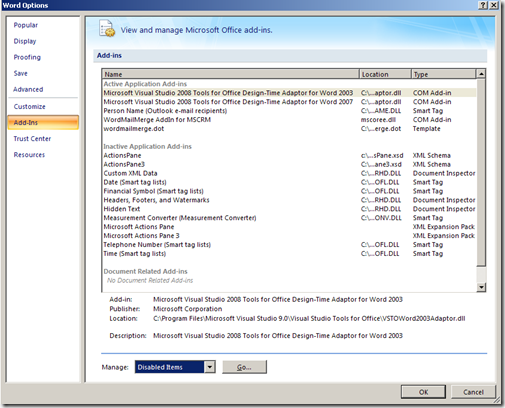Click the No Document Related Add-ins text

pyautogui.click(x=150, y=280)
